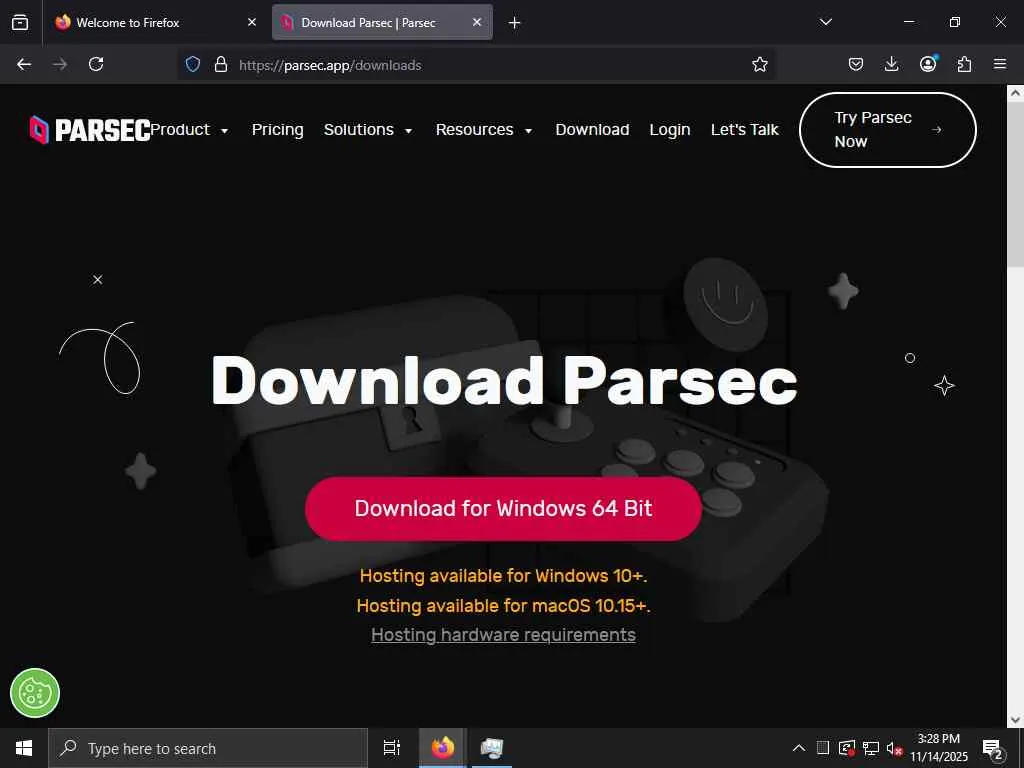Close the Welcome to Firefox tab
The width and height of the screenshot is (1024, 768).
(x=252, y=22)
